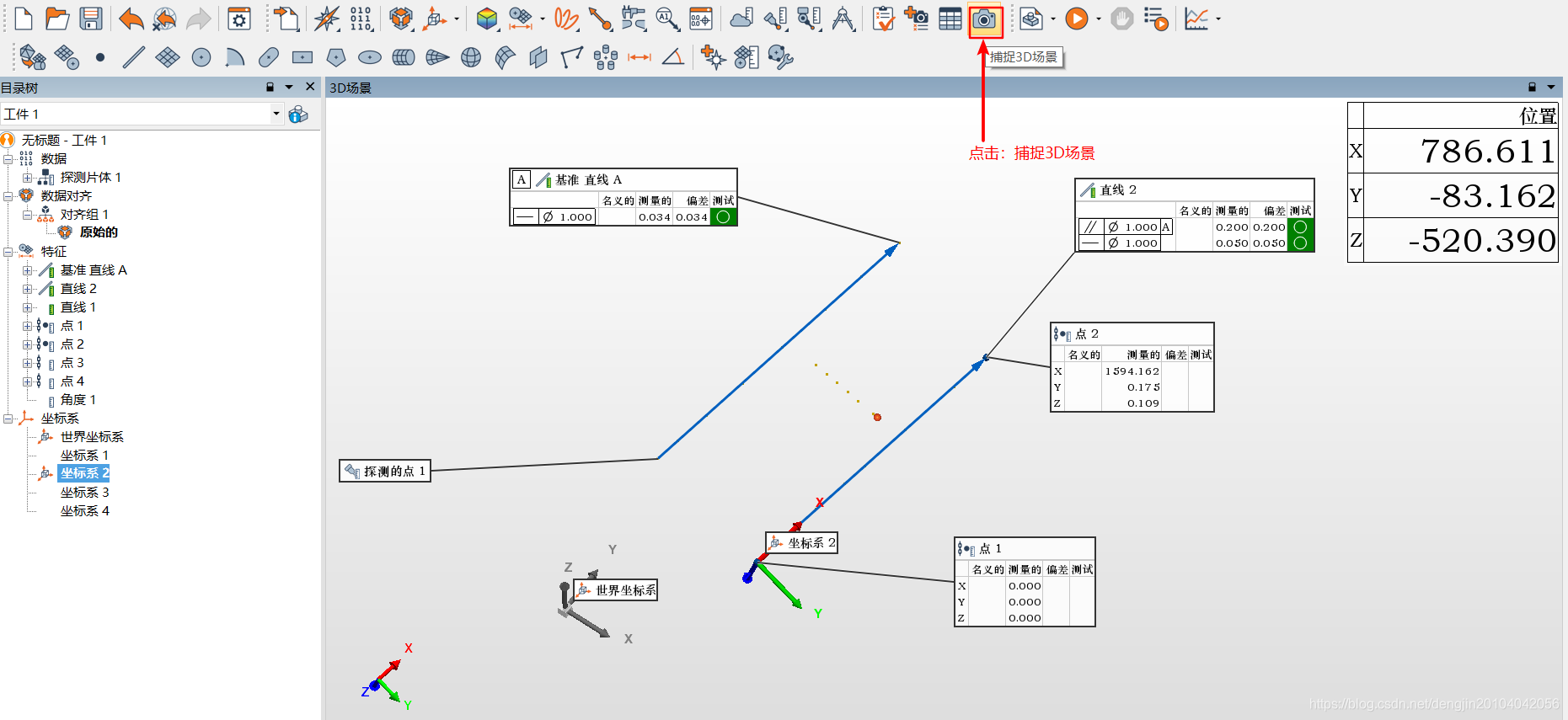Toggle the tree panel lock pin
The width and height of the screenshot is (1568, 720).
tap(270, 87)
